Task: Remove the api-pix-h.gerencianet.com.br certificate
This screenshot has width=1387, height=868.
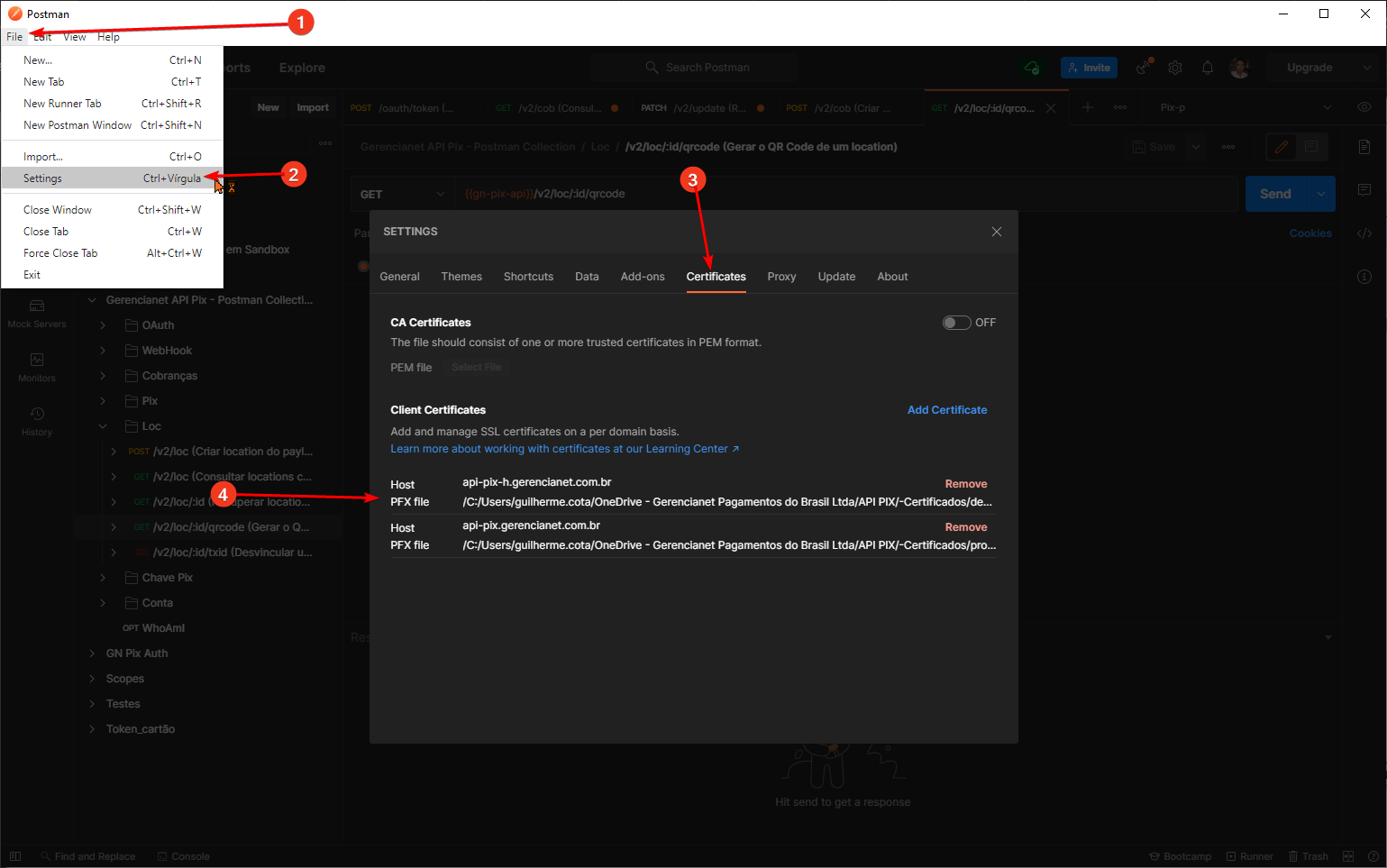Action: [965, 484]
